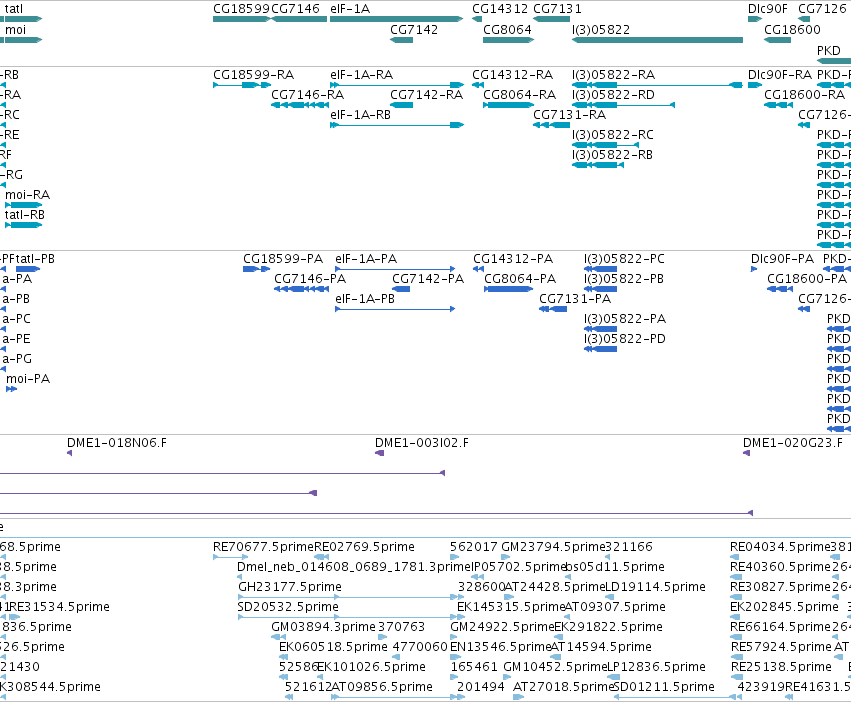Click EST GM03894.3prime
851x702 pixels.
tap(323, 627)
